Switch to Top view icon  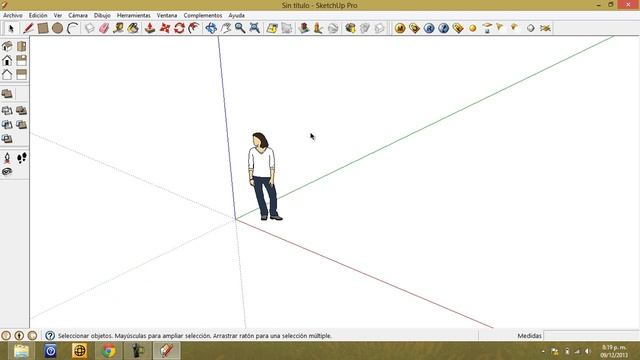(22, 46)
